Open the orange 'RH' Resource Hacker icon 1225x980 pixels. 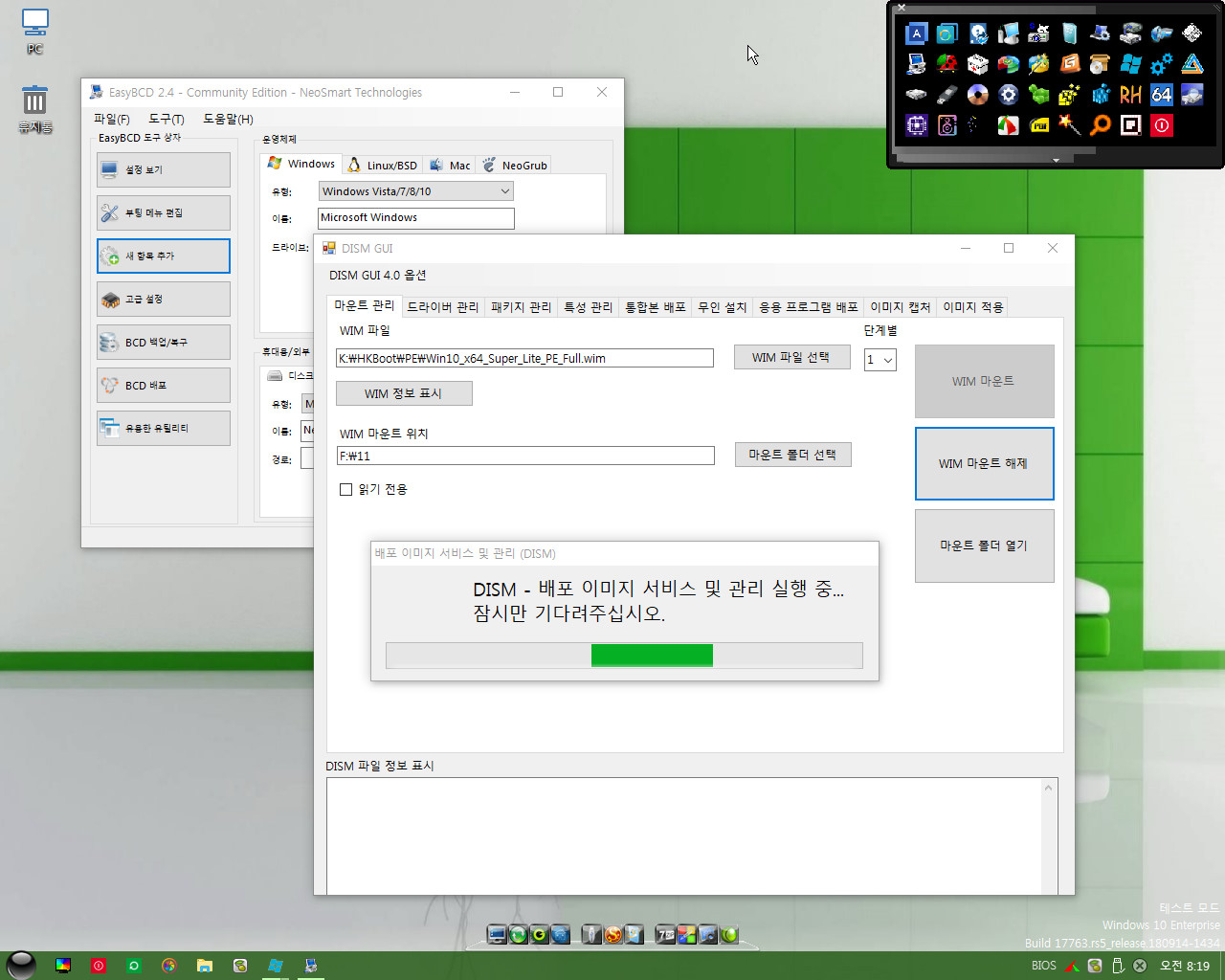click(x=1130, y=94)
